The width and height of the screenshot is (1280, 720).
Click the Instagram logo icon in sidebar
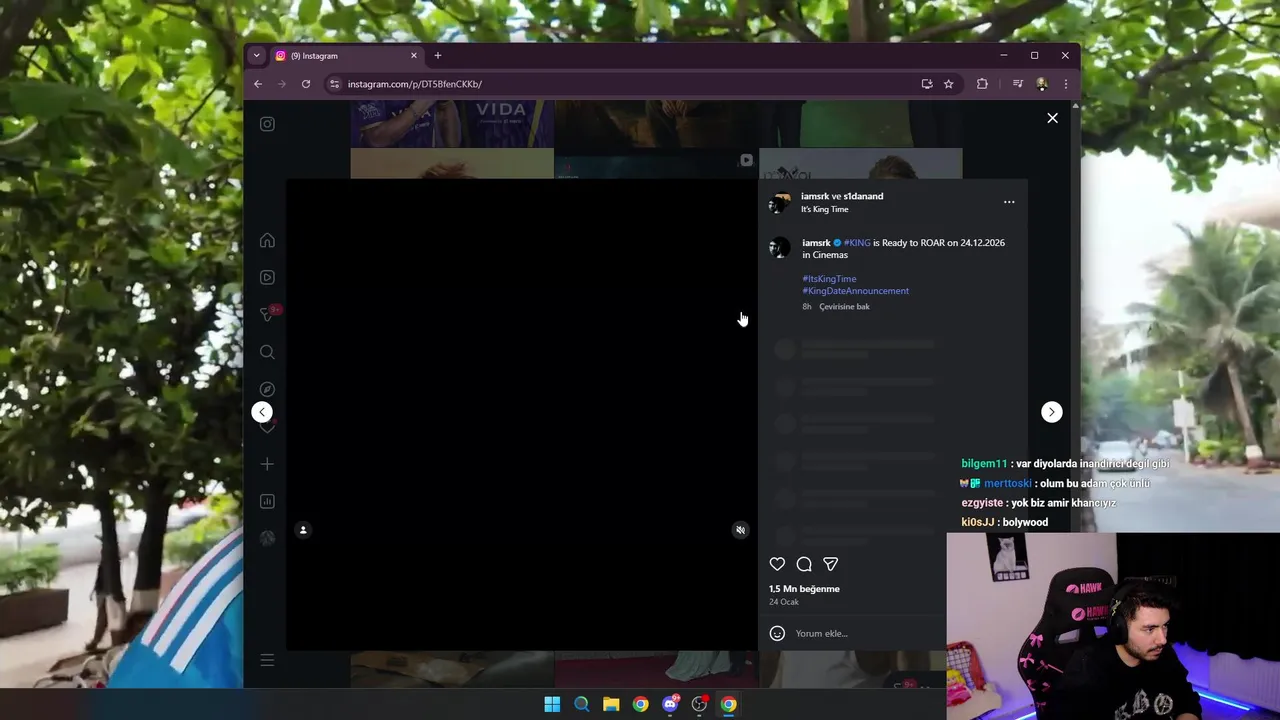267,124
